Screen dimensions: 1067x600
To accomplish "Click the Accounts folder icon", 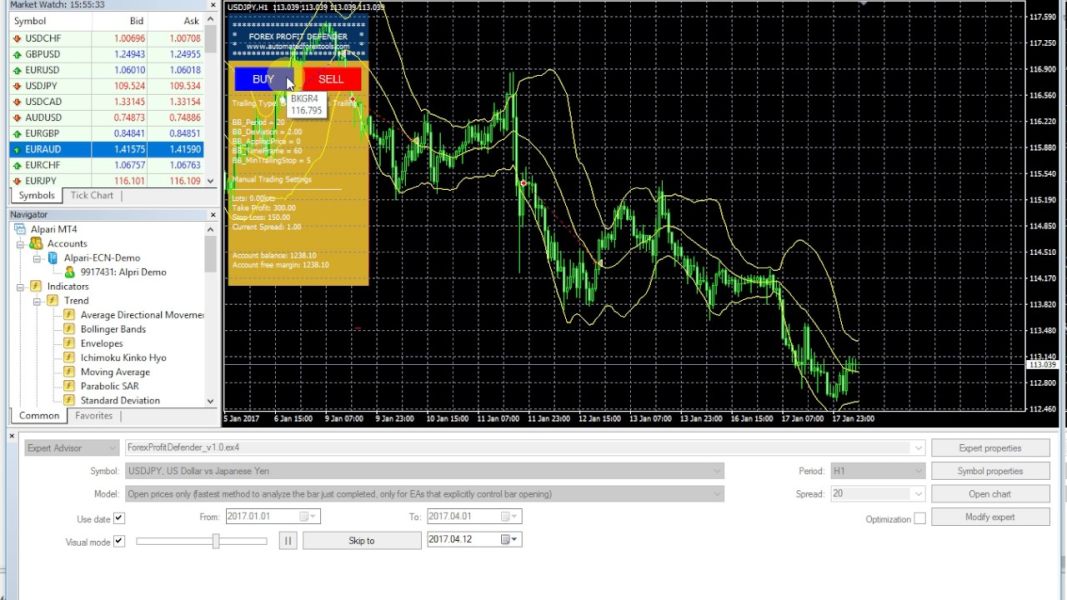I will [x=36, y=243].
